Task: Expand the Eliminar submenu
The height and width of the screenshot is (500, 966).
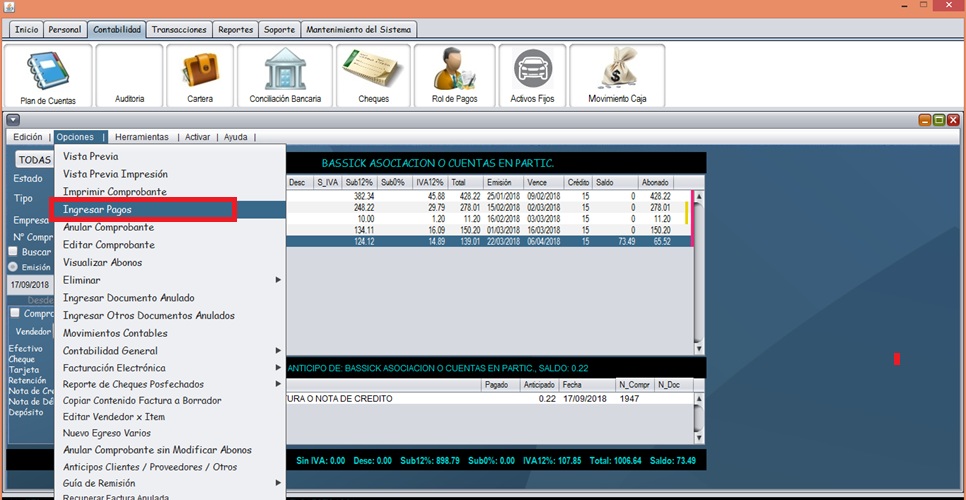Action: pos(170,280)
